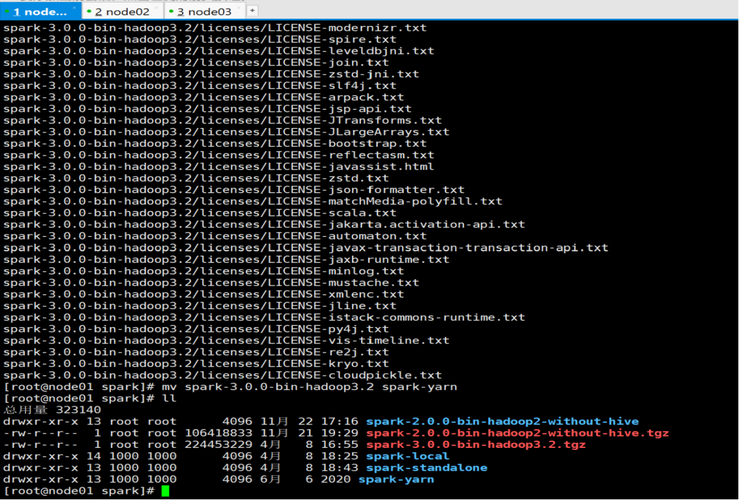
Task: Click the blue spark-2.0.0-bin-hadoop2-without-hive directory name
Action: tap(502, 422)
